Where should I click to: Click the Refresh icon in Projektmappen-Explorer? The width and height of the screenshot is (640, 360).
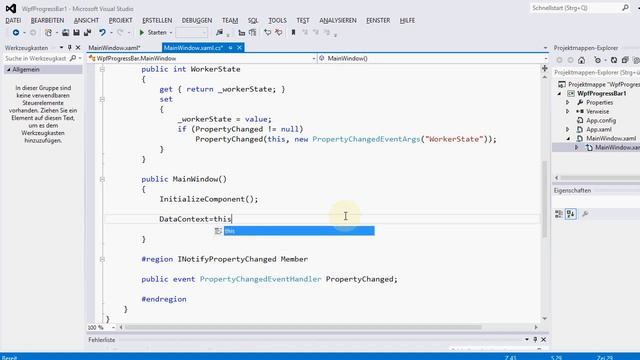614,60
